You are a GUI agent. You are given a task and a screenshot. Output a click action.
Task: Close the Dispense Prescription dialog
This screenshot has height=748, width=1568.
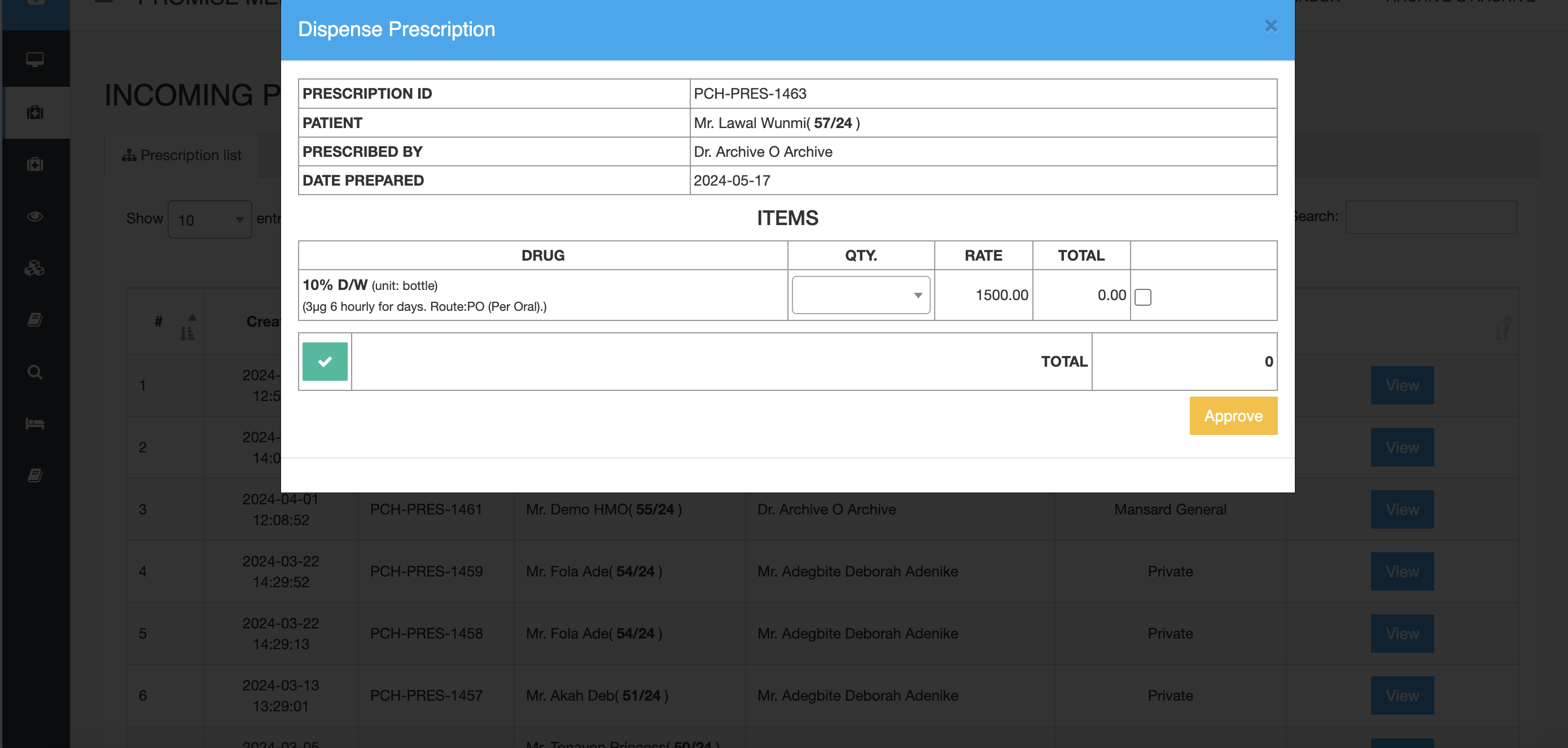point(1271,26)
